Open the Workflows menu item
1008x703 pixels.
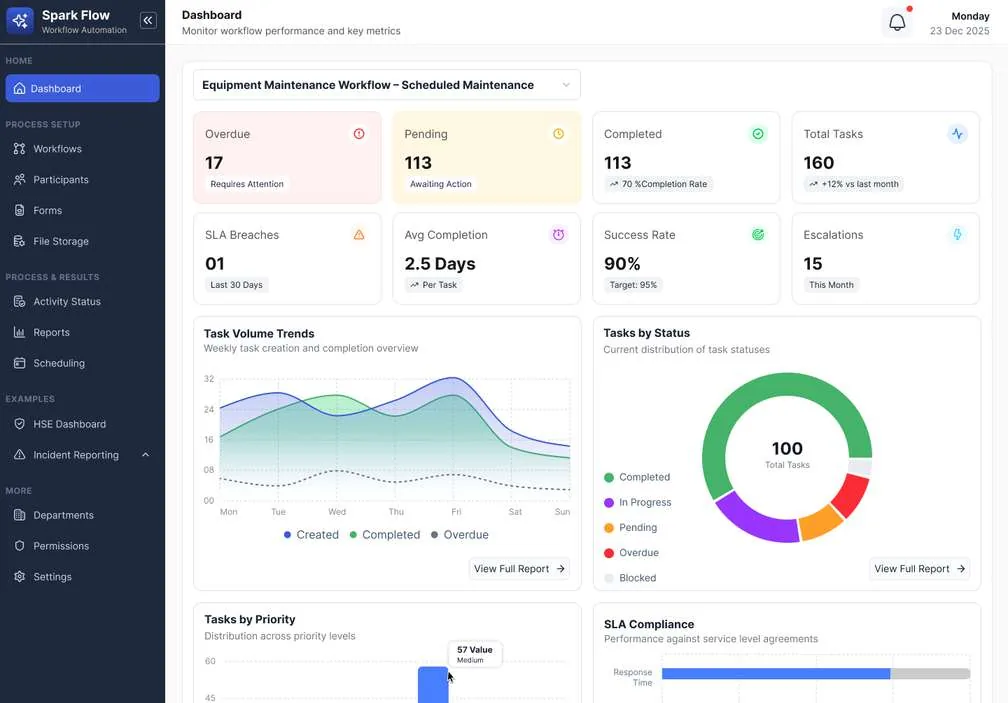(82, 148)
